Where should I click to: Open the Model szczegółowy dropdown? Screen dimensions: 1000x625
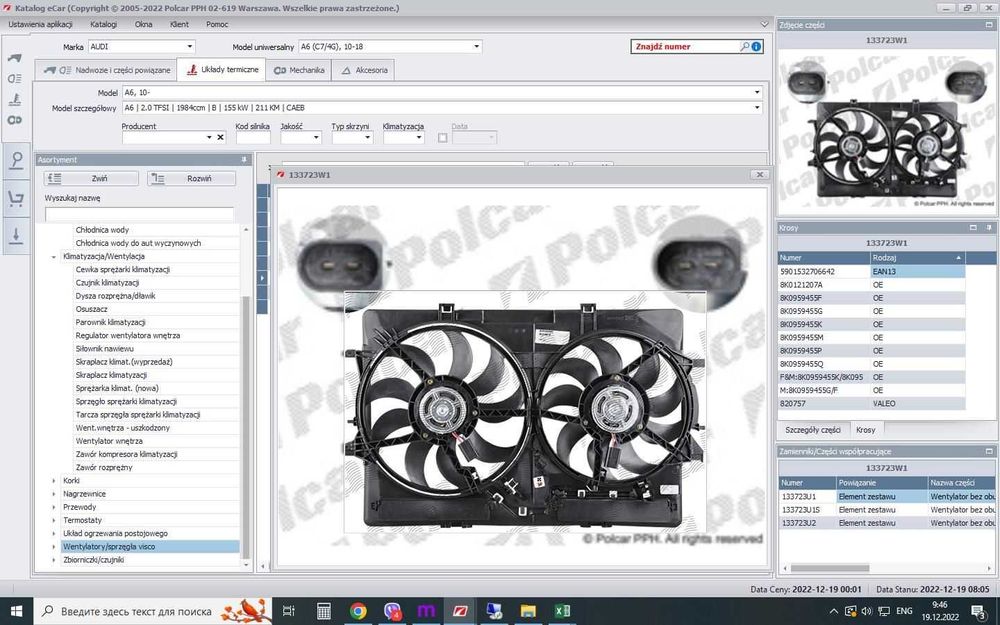(757, 108)
